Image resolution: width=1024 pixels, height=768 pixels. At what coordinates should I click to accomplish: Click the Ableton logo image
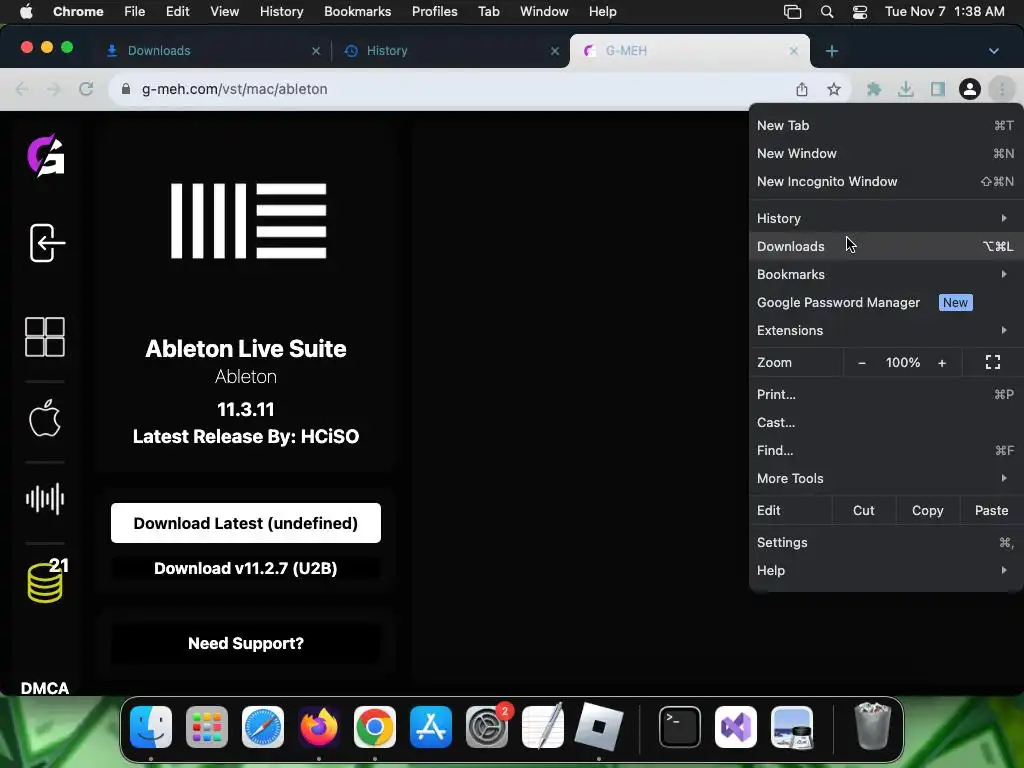[248, 221]
